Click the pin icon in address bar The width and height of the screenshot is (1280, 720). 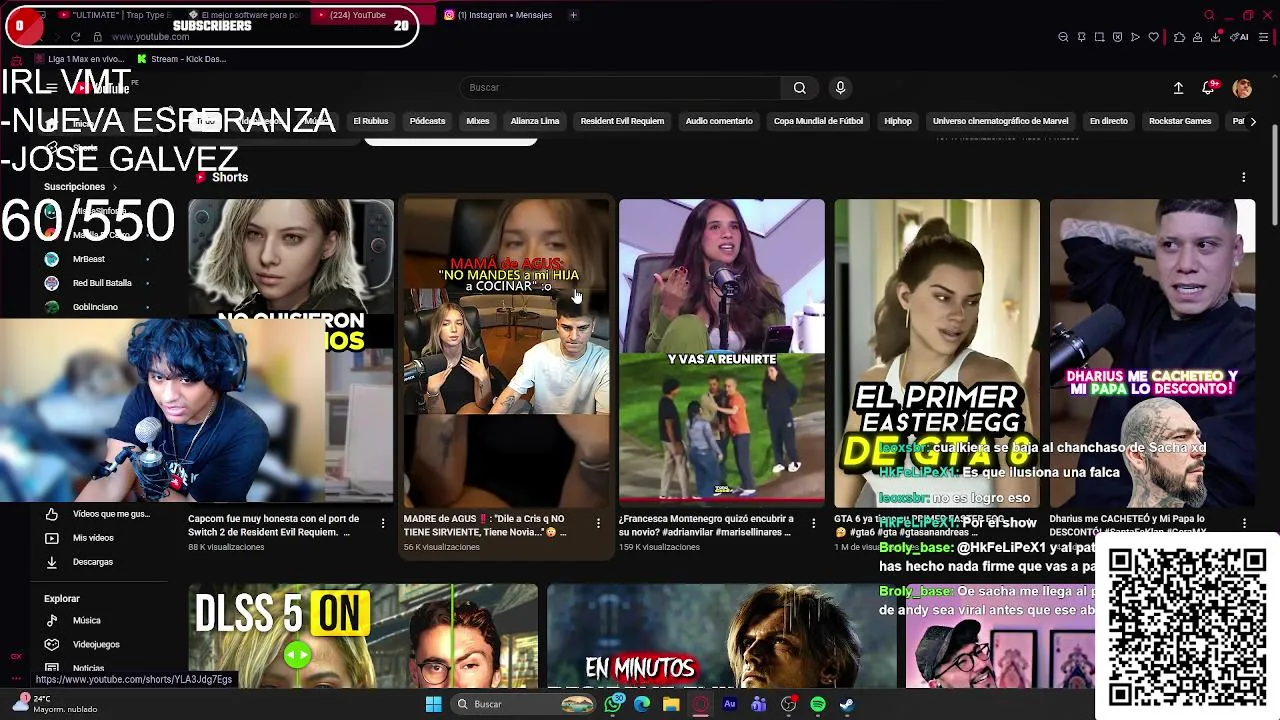pos(1081,37)
